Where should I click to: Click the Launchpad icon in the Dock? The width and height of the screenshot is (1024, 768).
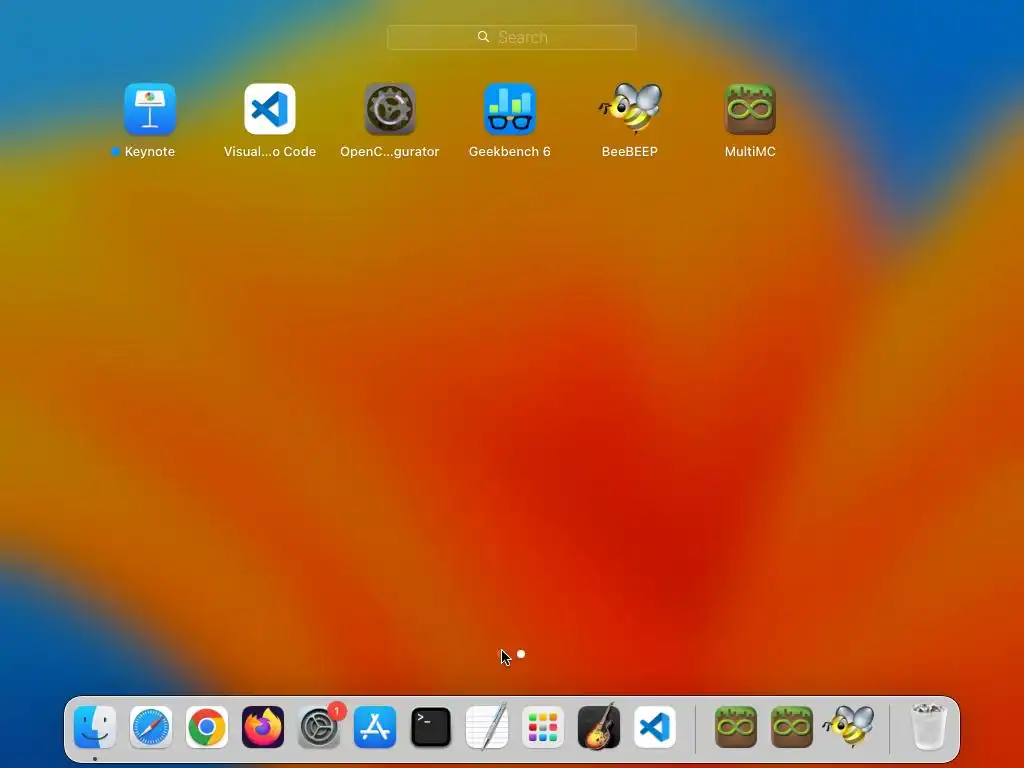click(543, 727)
